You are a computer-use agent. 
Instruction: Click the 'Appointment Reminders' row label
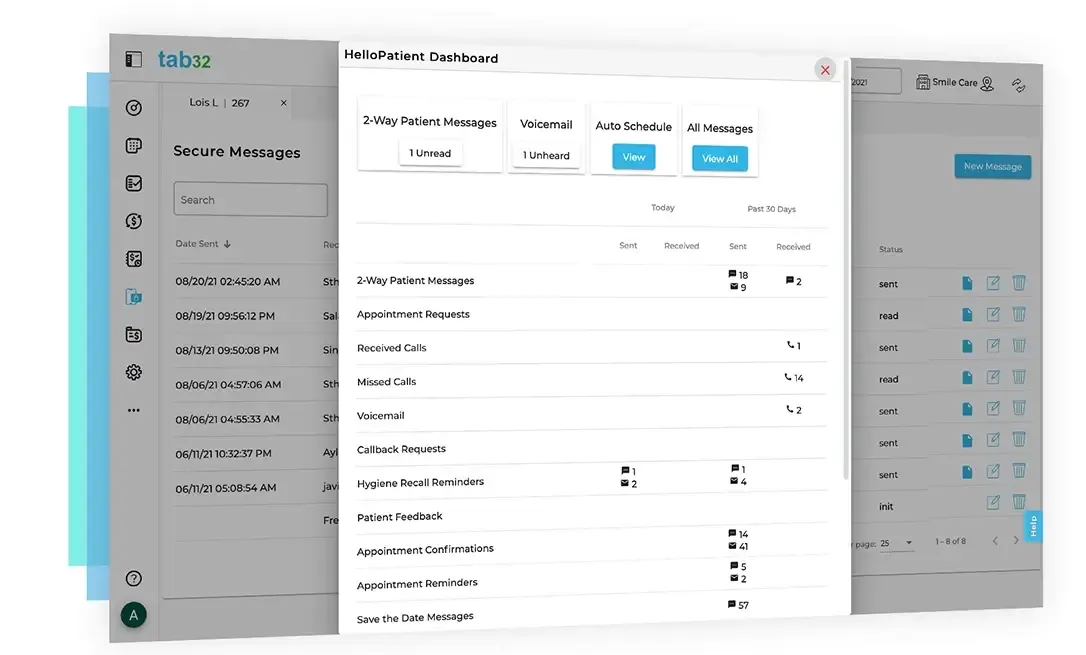pos(417,584)
